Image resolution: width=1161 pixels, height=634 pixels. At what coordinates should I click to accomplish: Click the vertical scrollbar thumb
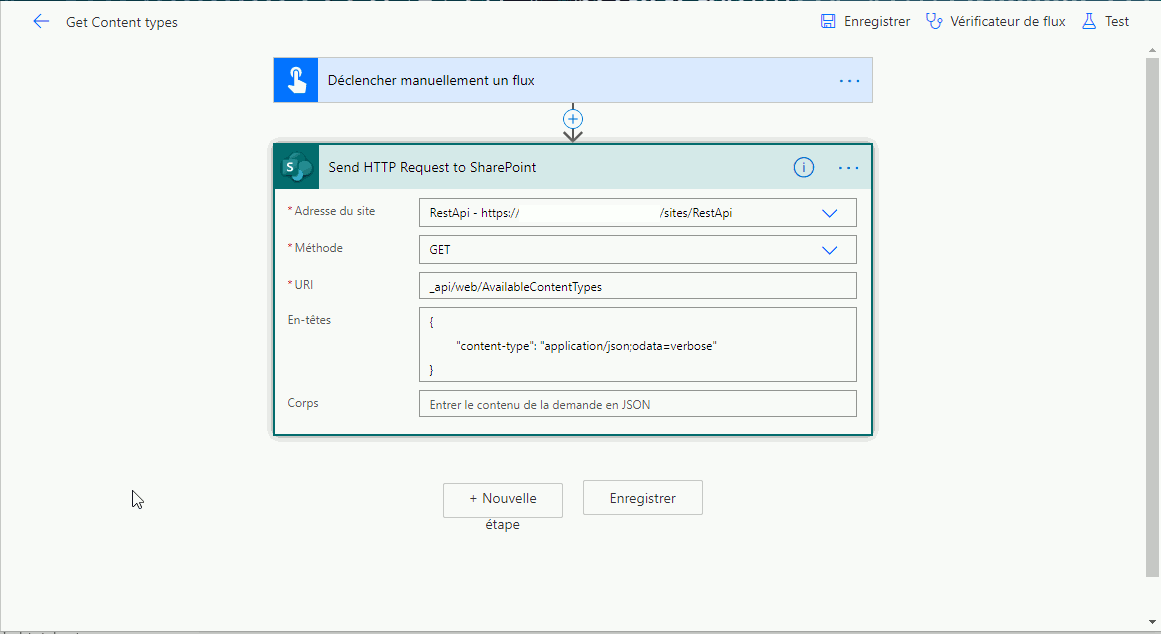point(1152,316)
